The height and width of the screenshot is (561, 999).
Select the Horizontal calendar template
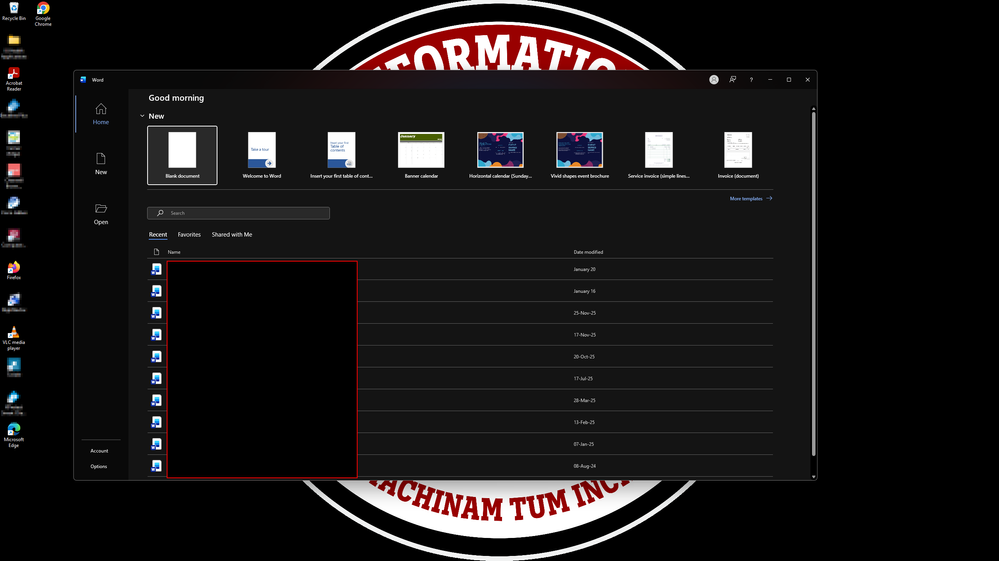click(x=500, y=155)
